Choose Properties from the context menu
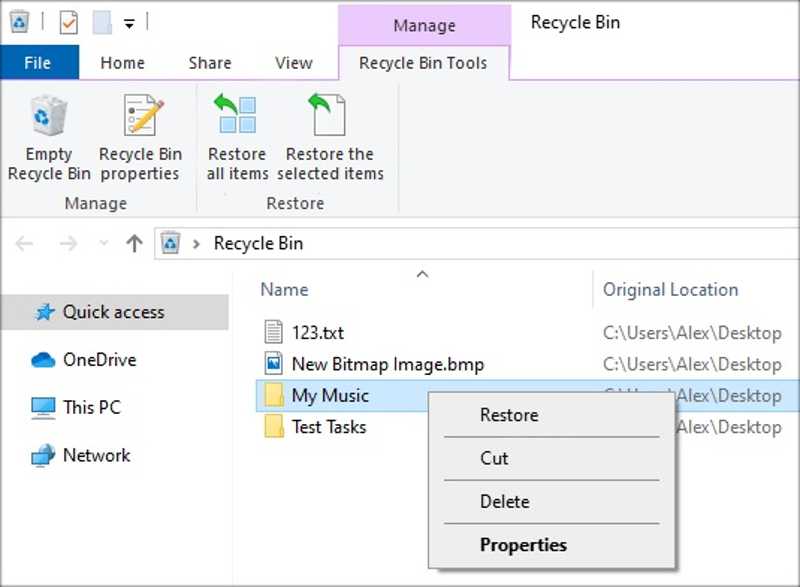Screen dimensions: 800x587 click(x=552, y=545)
